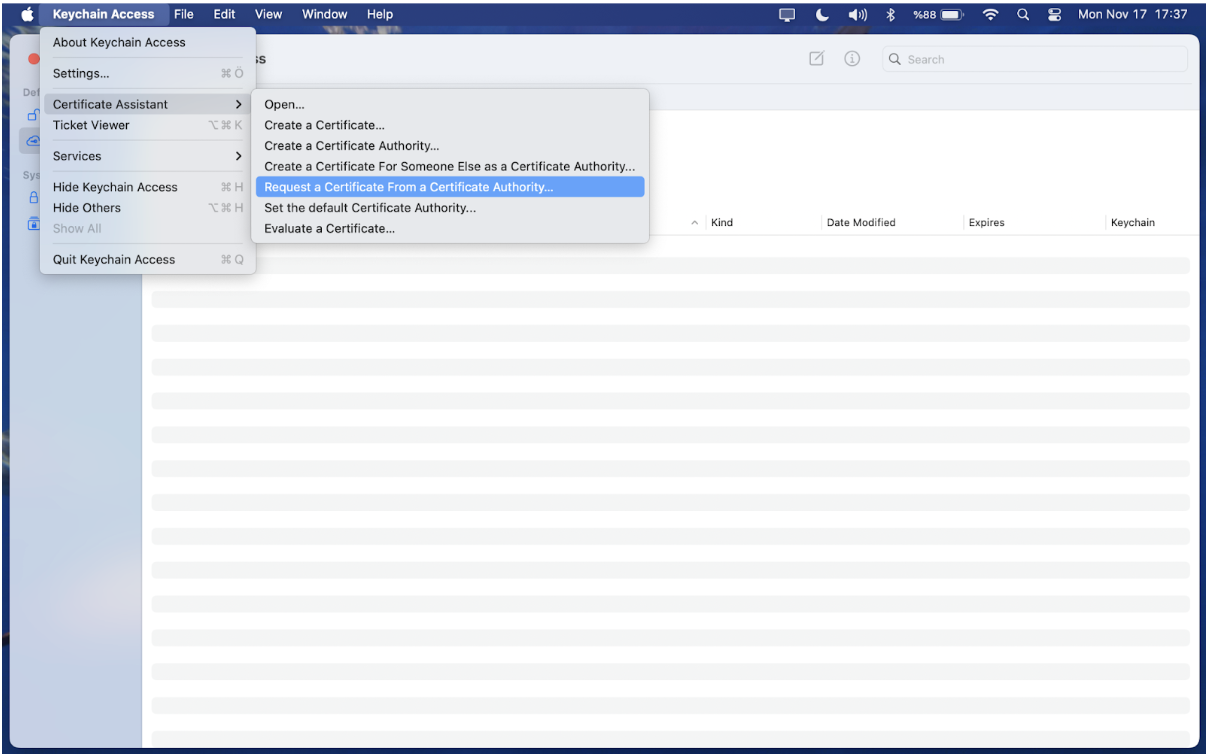Click the date and time in menu bar
1208x754 pixels.
pyautogui.click(x=1134, y=14)
